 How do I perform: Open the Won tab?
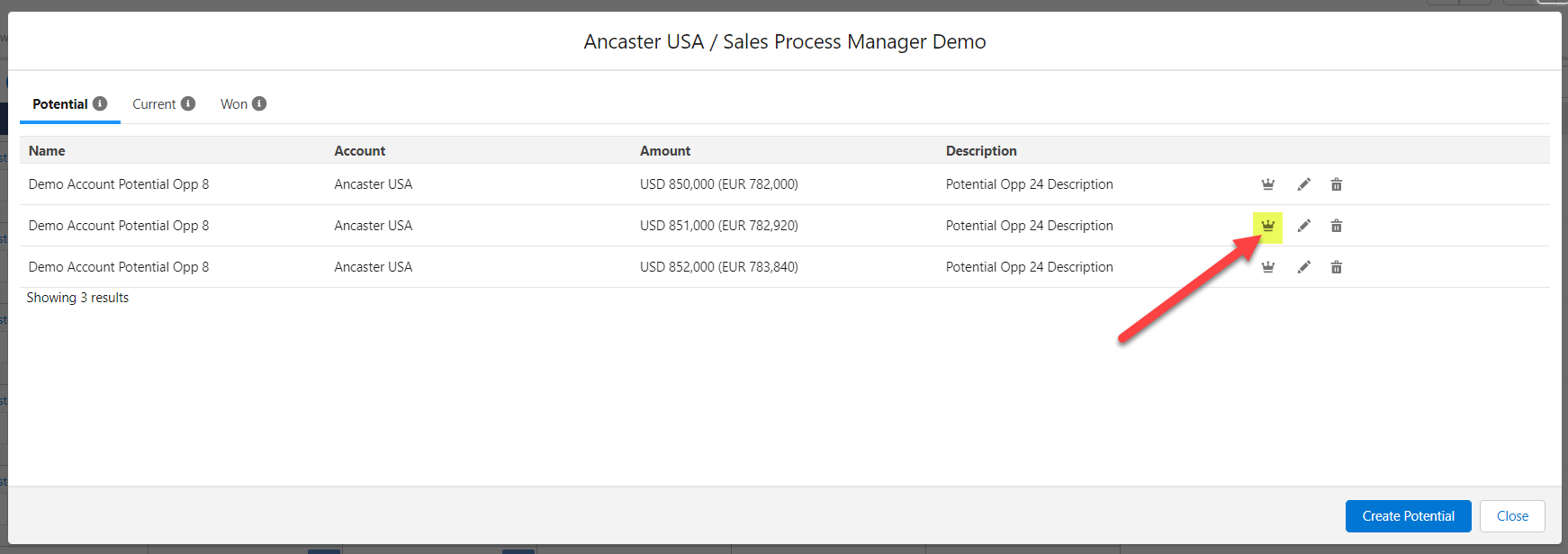point(233,104)
